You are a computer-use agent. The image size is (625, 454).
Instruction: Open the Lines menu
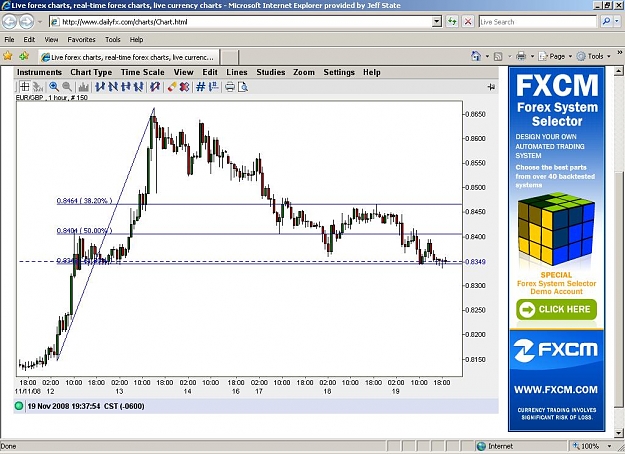pyautogui.click(x=237, y=72)
